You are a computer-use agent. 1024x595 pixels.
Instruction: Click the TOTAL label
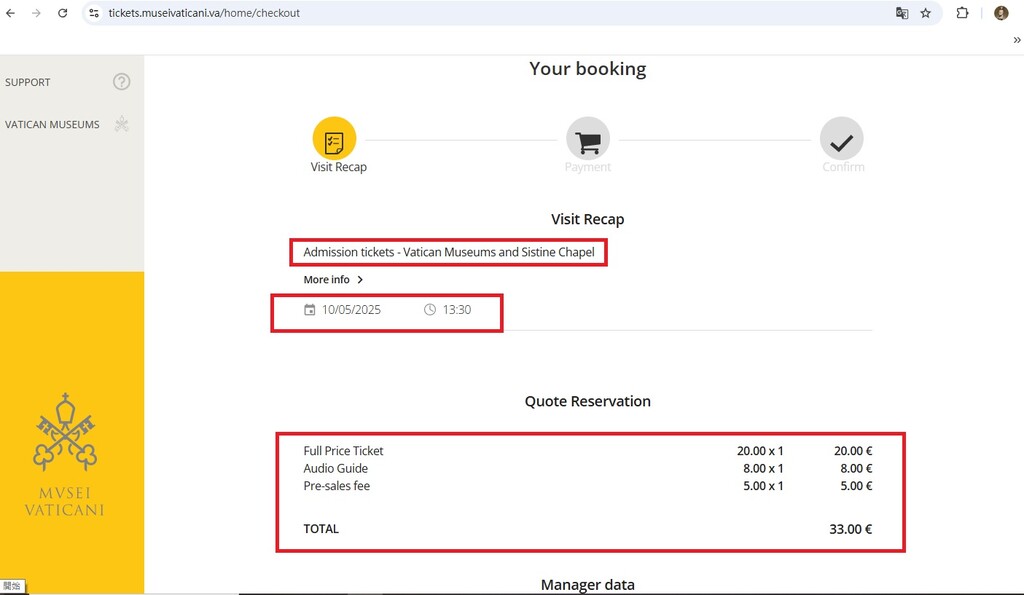321,529
